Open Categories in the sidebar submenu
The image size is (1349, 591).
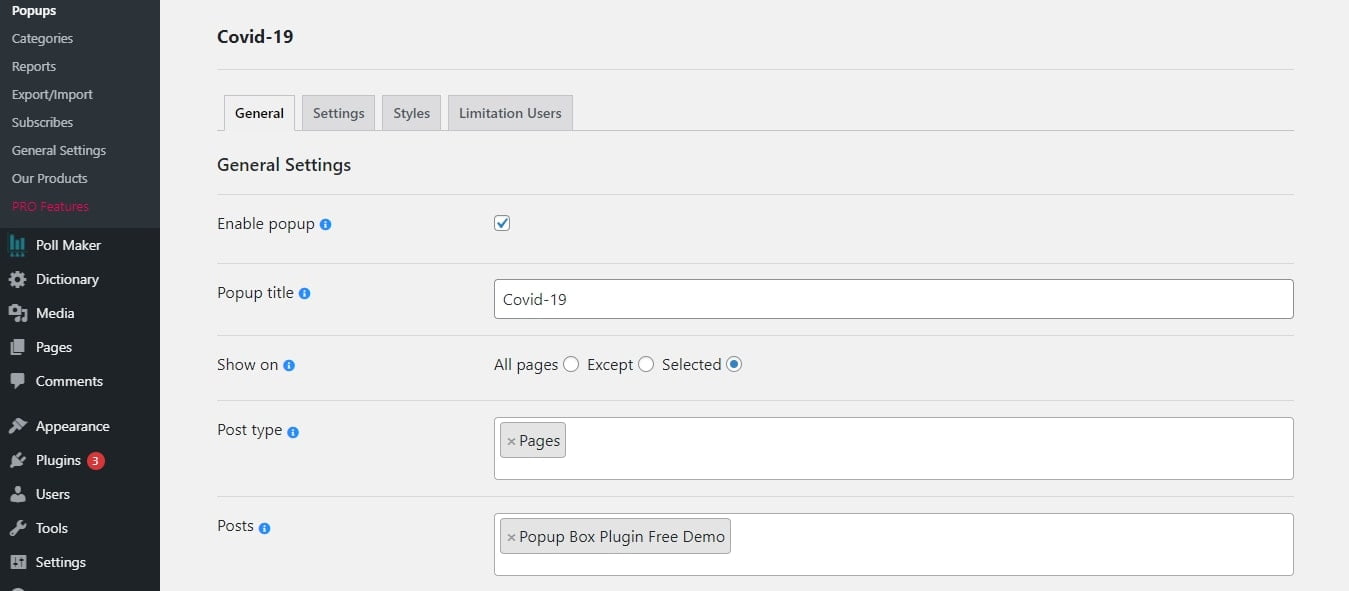click(42, 38)
